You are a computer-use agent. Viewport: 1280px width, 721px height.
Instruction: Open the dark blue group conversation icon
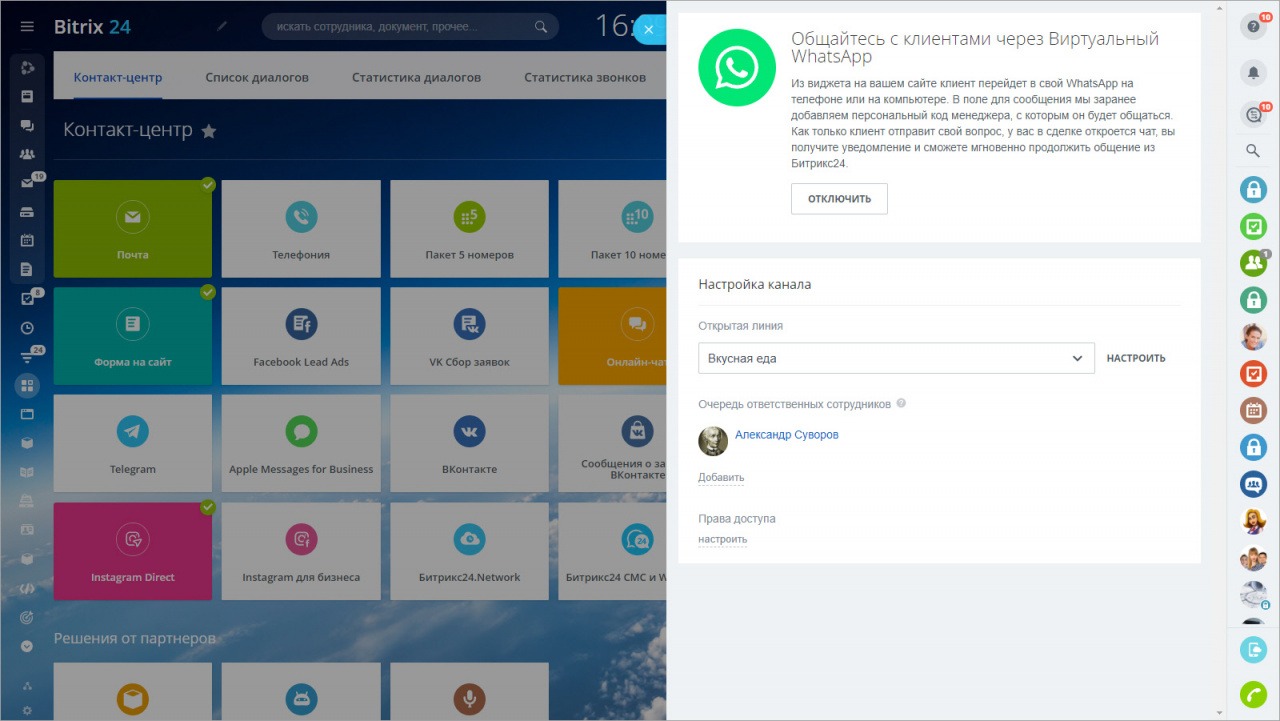click(x=1253, y=484)
